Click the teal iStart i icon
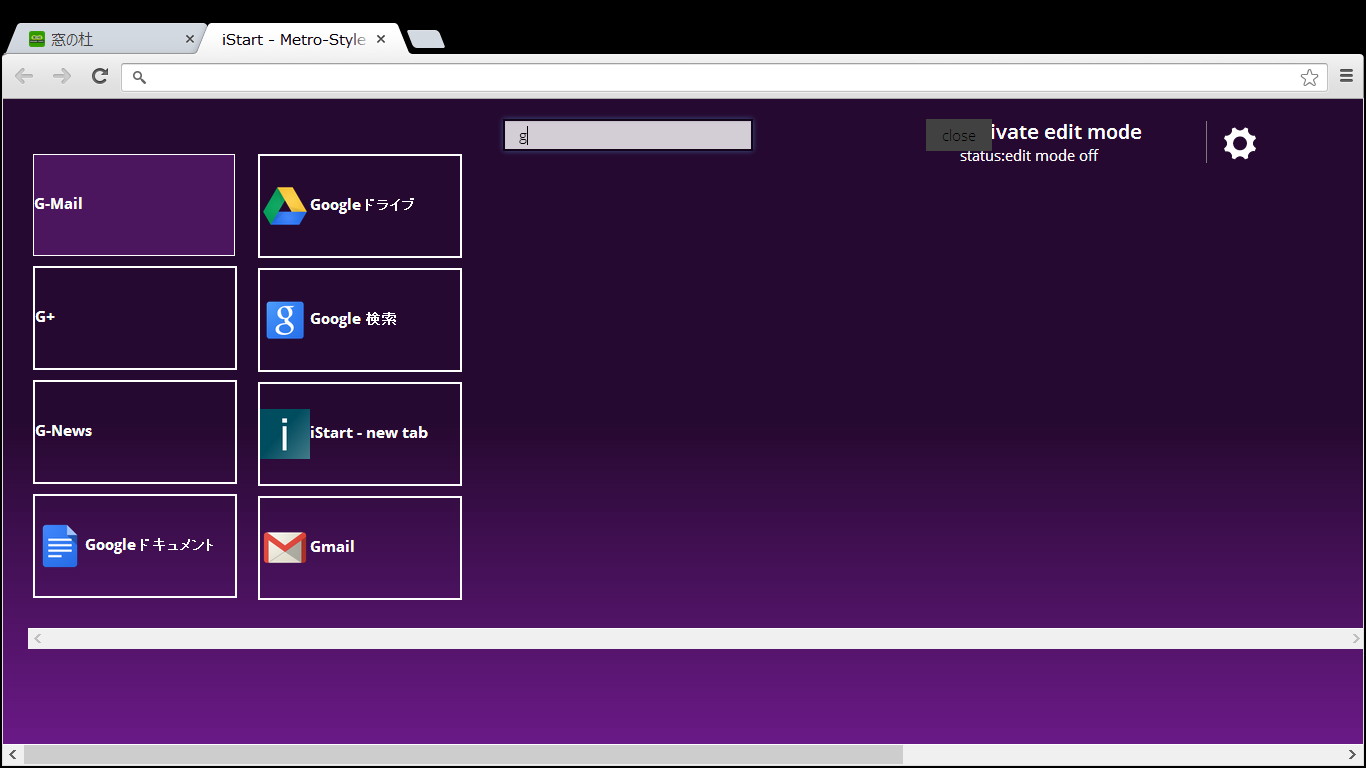Viewport: 1366px width, 768px height. [x=285, y=434]
